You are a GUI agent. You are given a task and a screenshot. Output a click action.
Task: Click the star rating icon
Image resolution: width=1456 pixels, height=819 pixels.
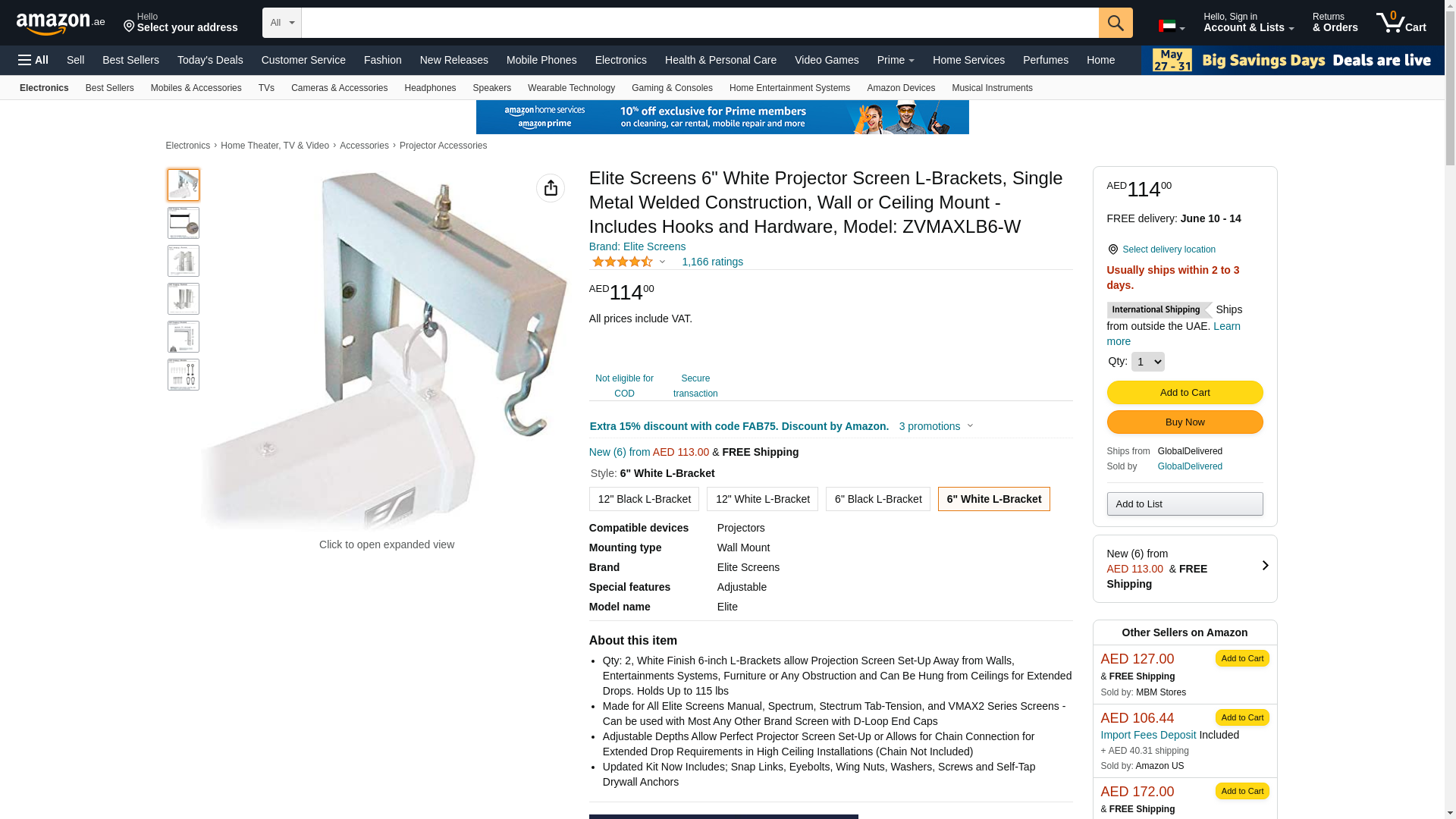[623, 262]
